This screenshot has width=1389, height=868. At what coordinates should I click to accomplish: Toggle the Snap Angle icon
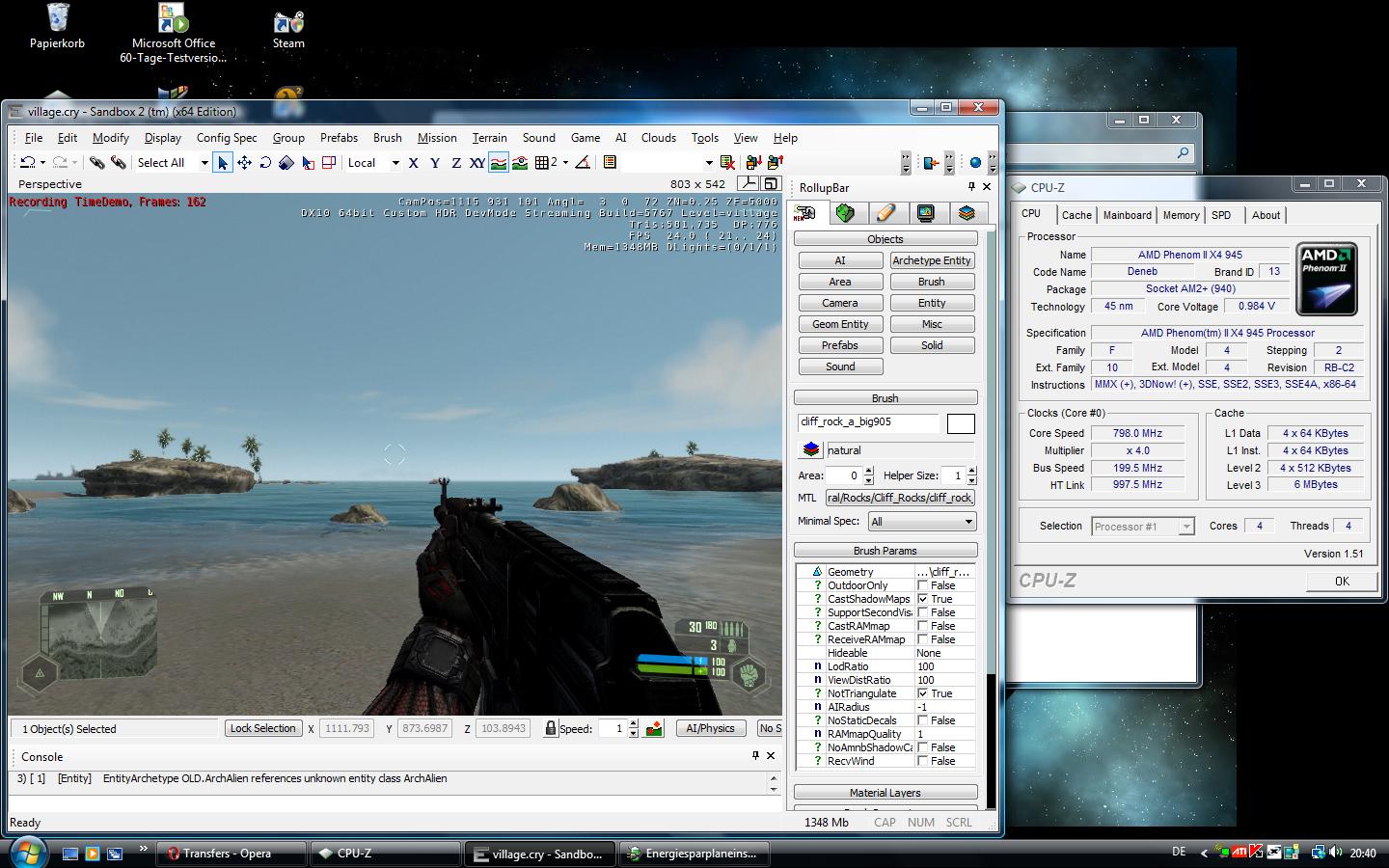click(583, 163)
